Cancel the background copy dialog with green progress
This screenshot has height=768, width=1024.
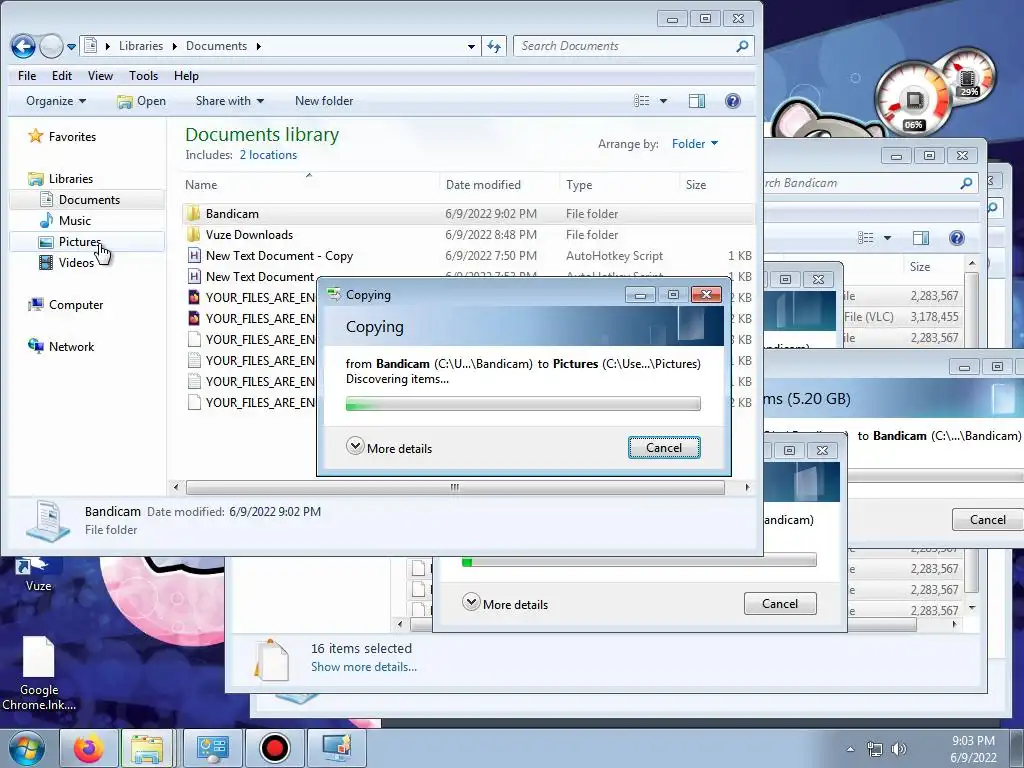tap(780, 603)
